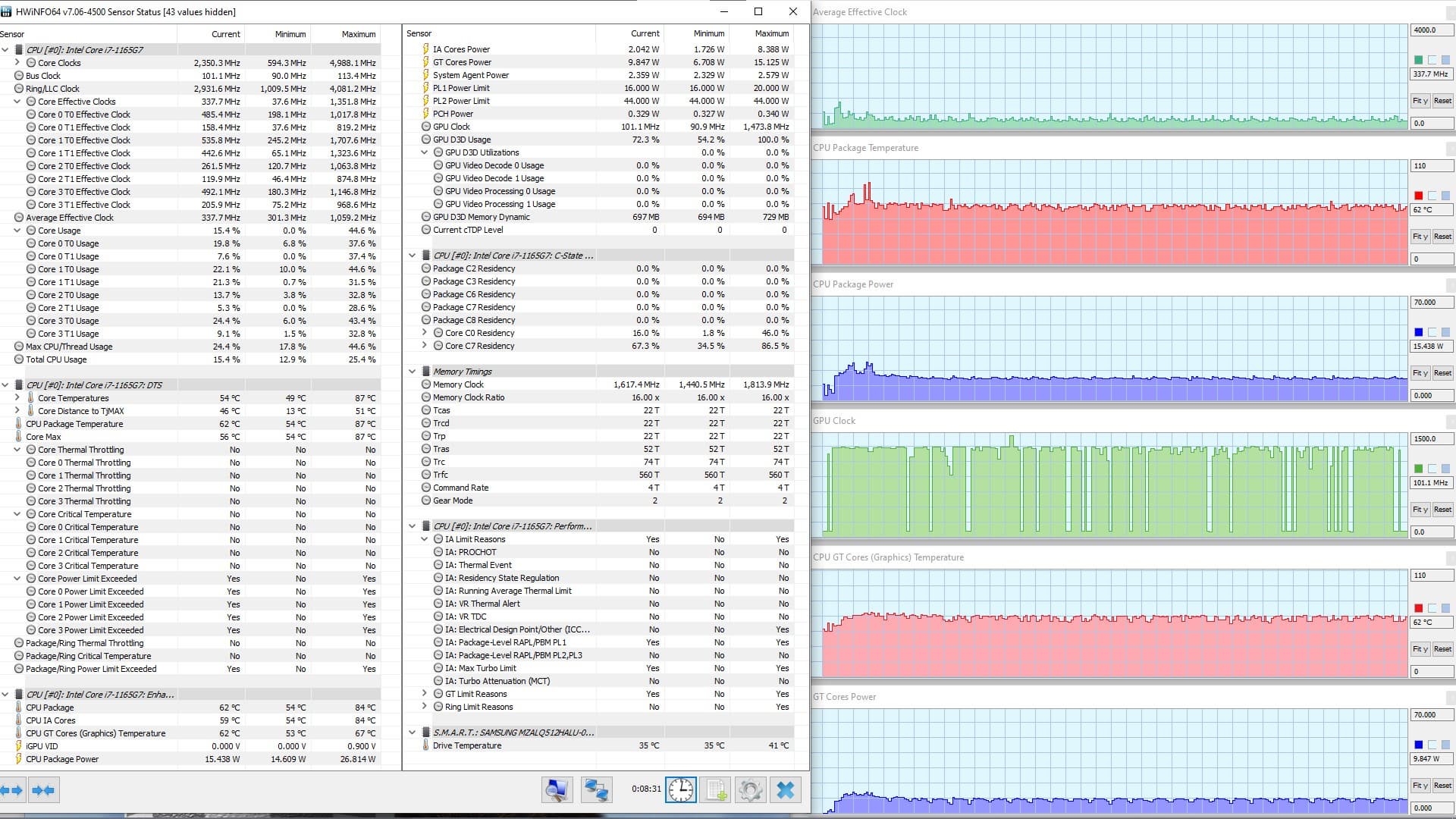The height and width of the screenshot is (819, 1456).
Task: Expand the Core Temperatures node
Action: (17, 398)
